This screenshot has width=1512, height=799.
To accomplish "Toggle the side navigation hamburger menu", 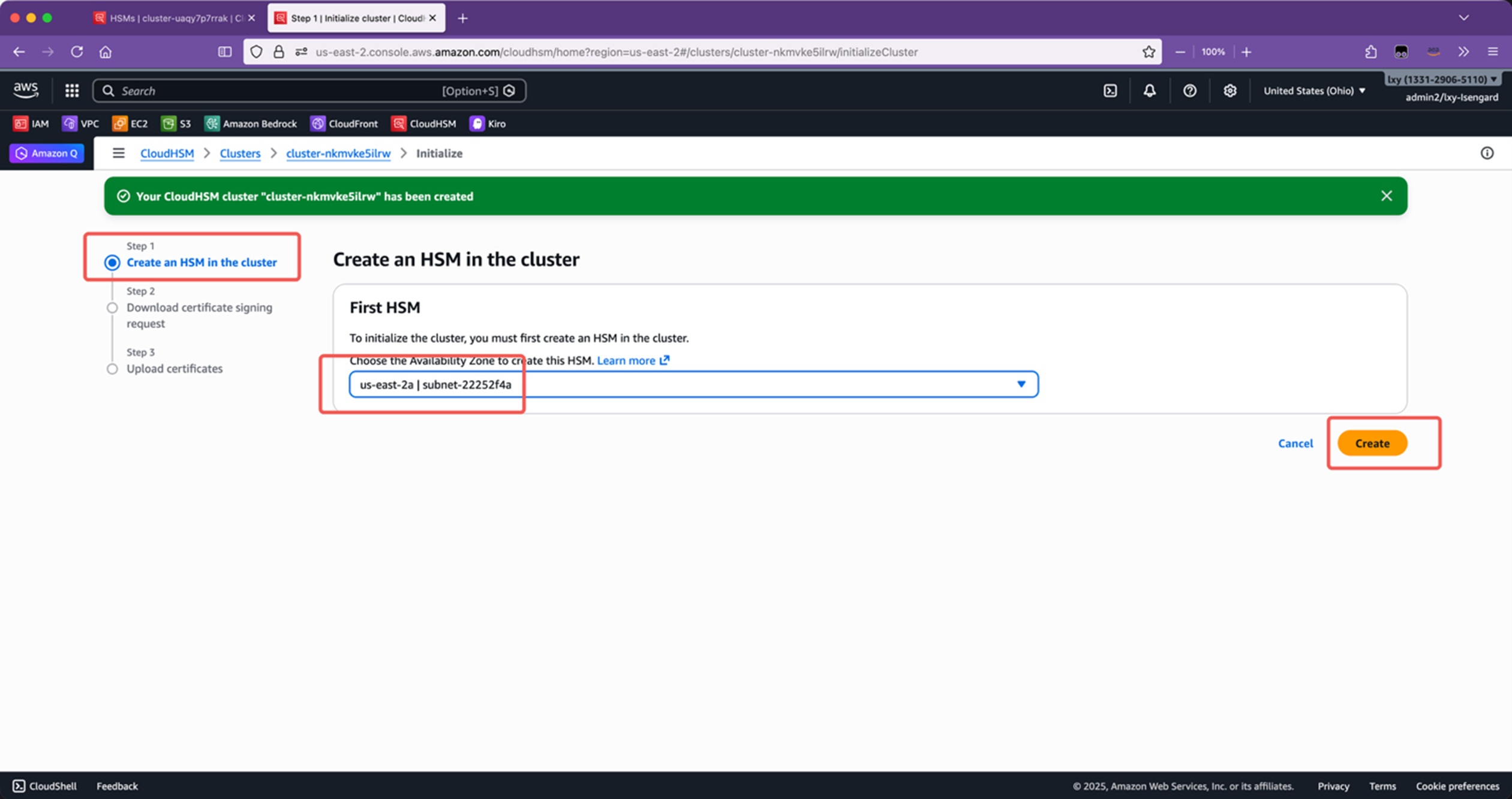I will [x=118, y=153].
